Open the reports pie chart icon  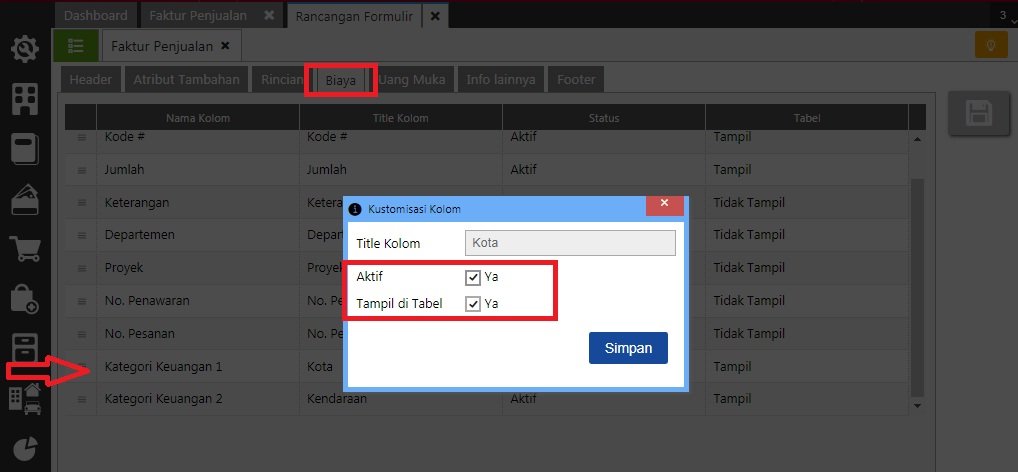tap(25, 450)
